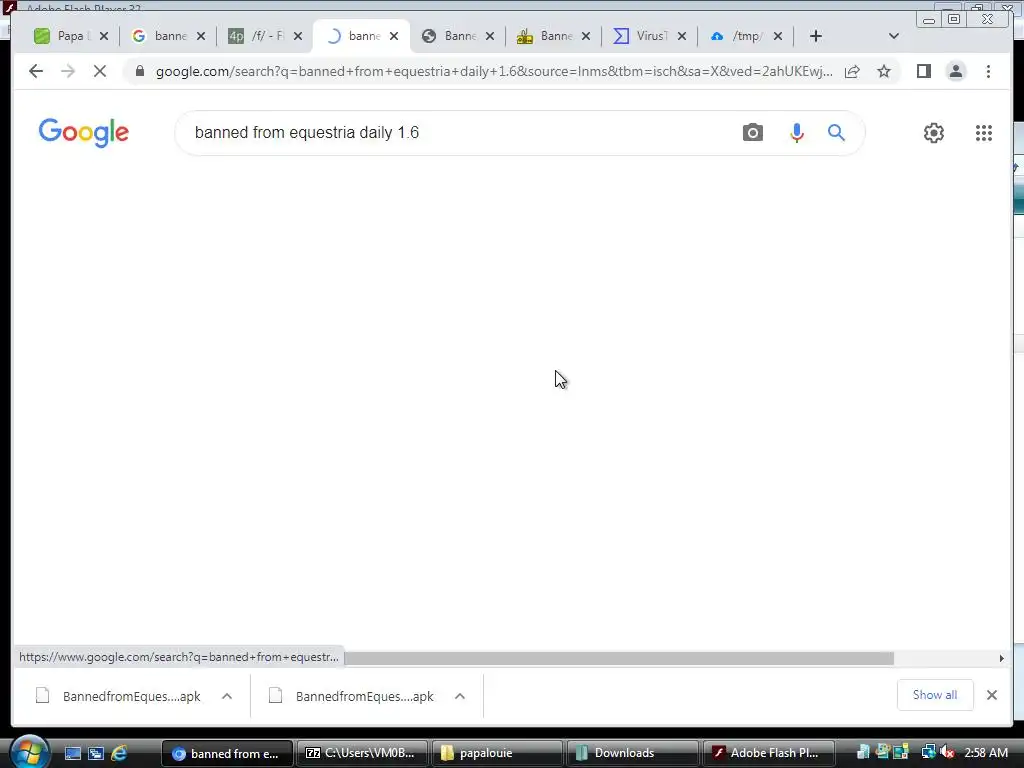
Task: View site information lock icon
Action: tap(139, 71)
